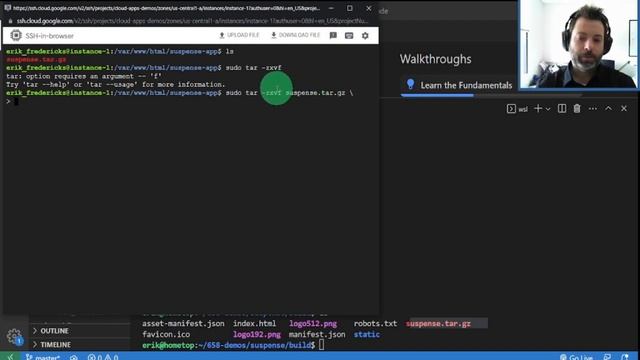Click the wsl terminal profile icon
Screen dimensions: 640x360
511,109
